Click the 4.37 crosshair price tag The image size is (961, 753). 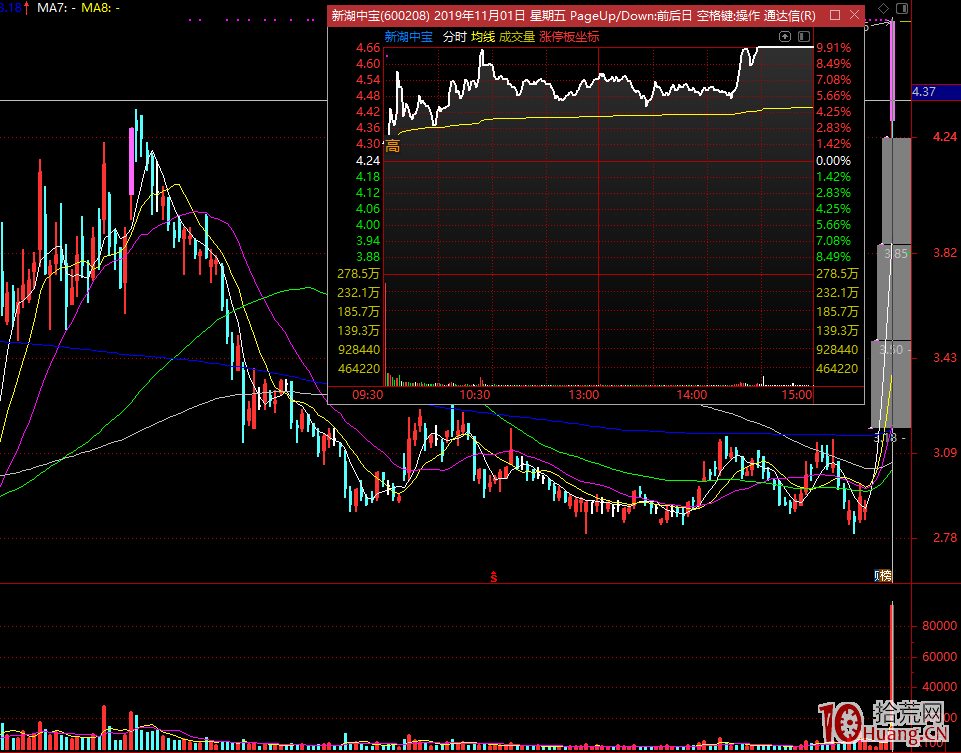(935, 92)
